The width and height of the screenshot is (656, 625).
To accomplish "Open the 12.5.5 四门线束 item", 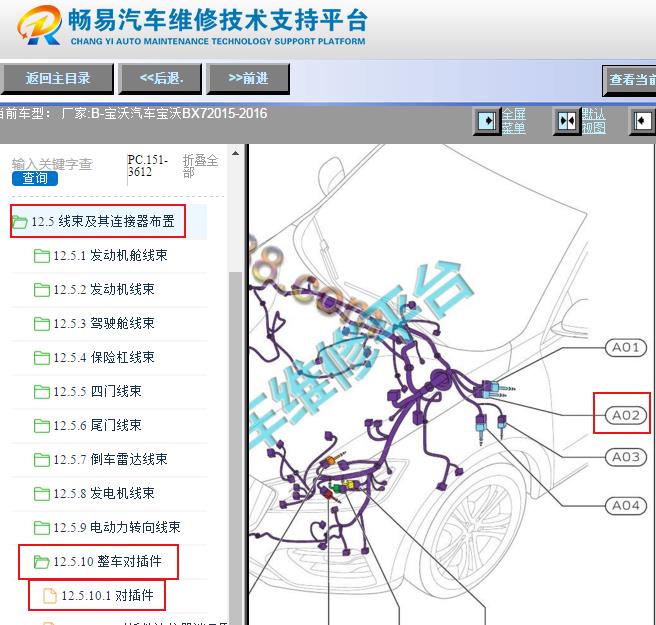I will [x=97, y=391].
